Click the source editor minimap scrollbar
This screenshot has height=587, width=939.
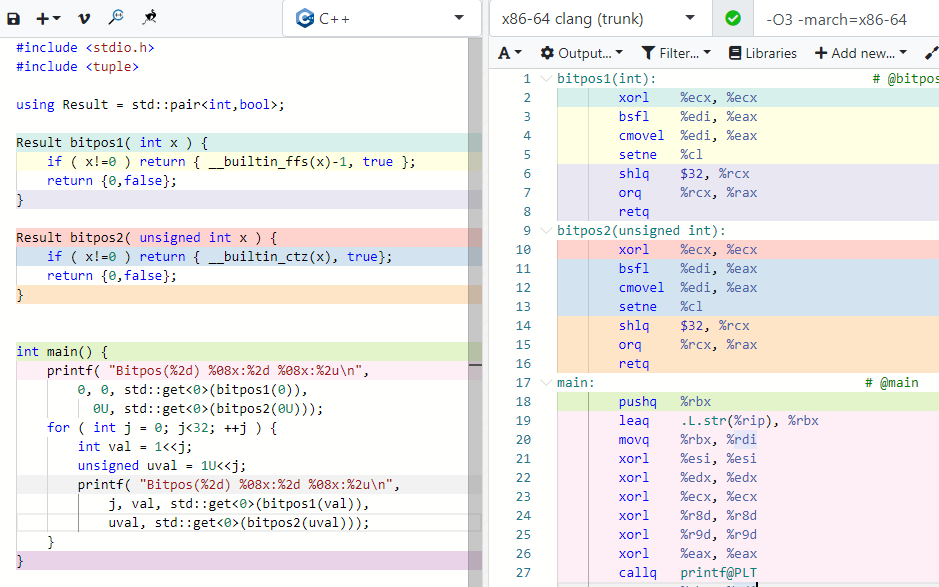[x=475, y=311]
